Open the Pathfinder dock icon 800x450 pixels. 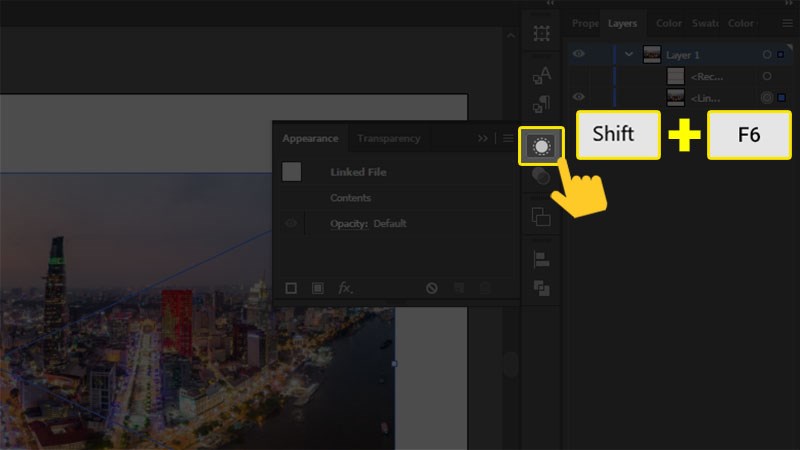coord(541,288)
